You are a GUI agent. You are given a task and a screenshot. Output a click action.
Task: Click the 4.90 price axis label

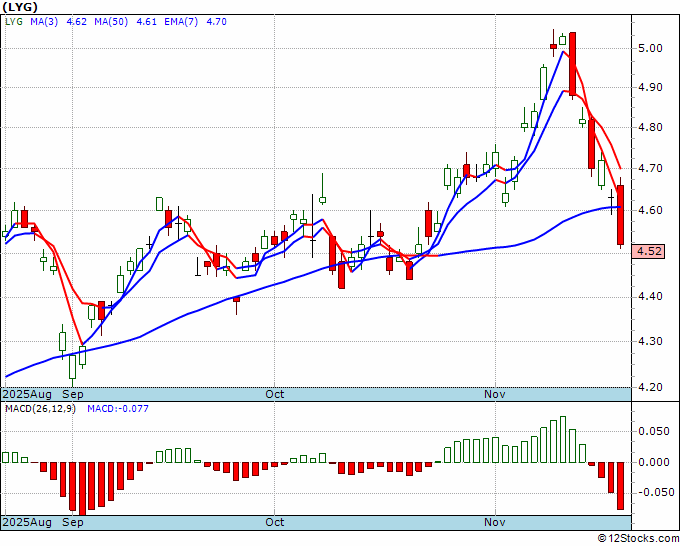click(650, 88)
